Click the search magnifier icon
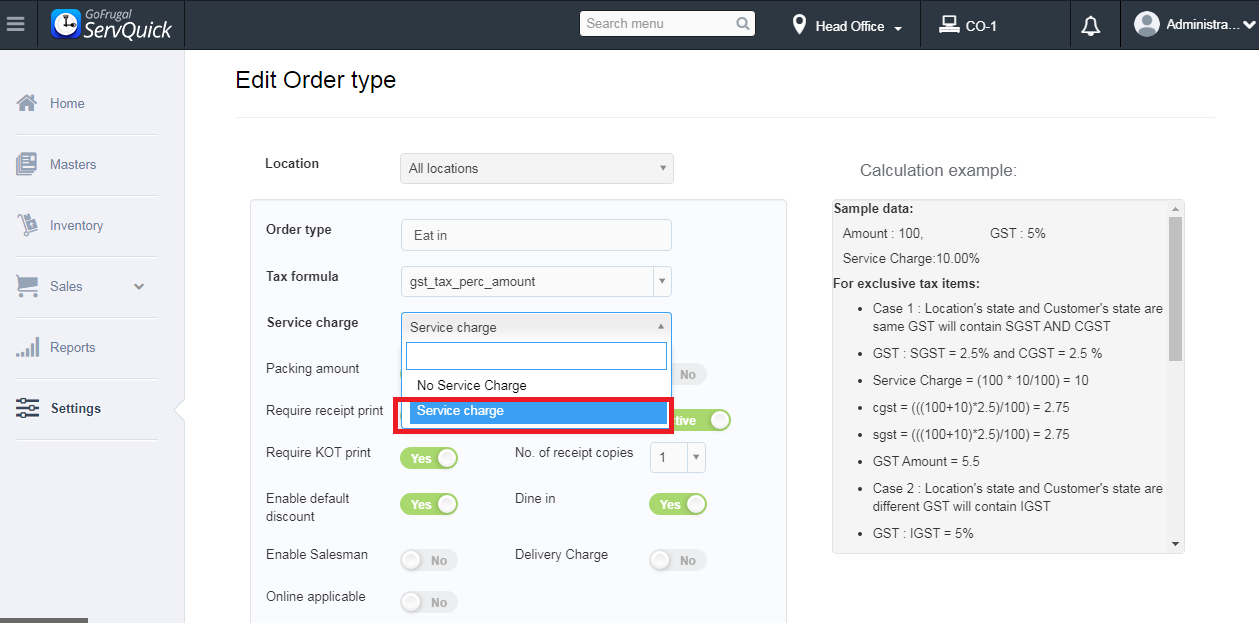1259x623 pixels. click(743, 24)
